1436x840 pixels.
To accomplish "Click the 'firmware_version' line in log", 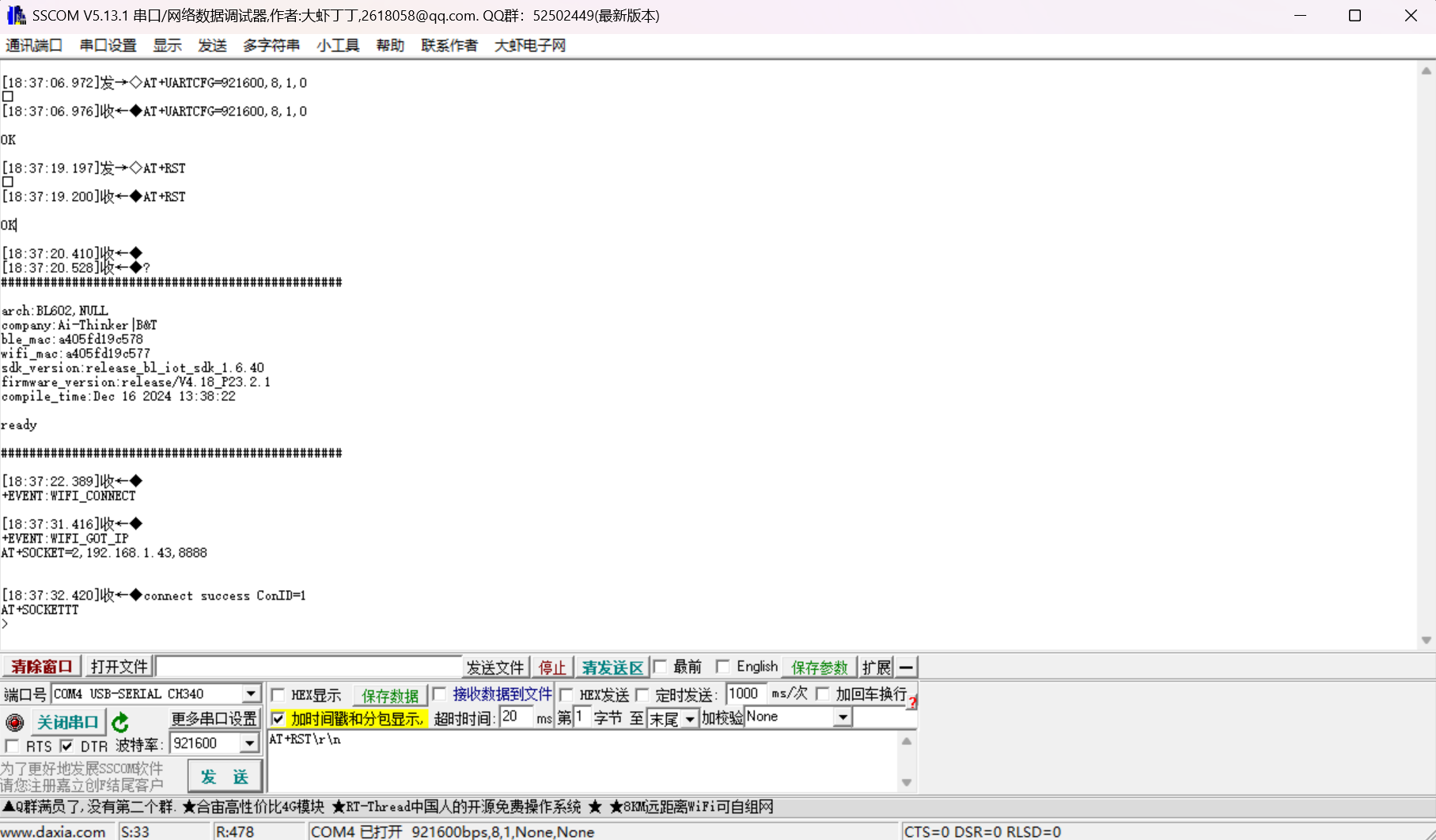I will (x=135, y=382).
